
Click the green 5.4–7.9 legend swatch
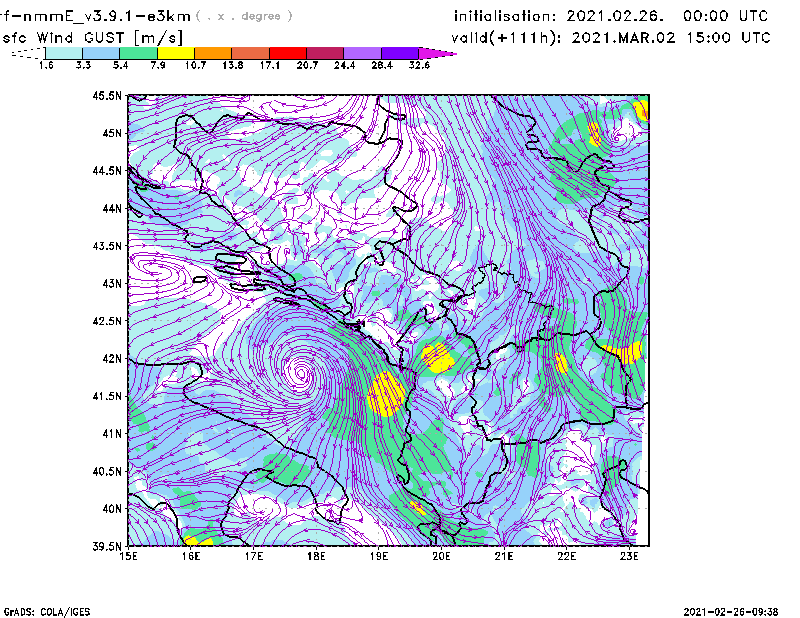[x=139, y=53]
